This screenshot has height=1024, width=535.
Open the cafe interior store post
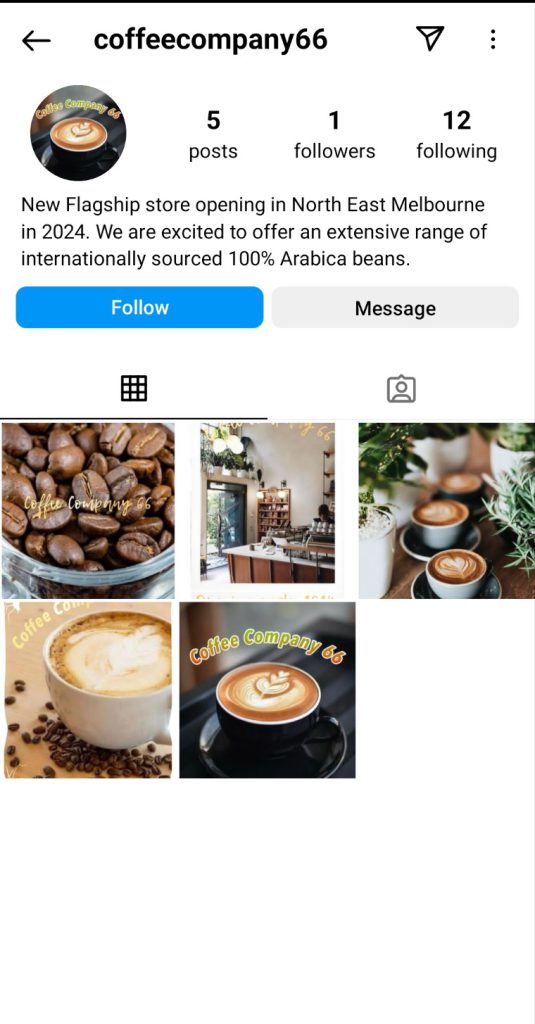267,511
